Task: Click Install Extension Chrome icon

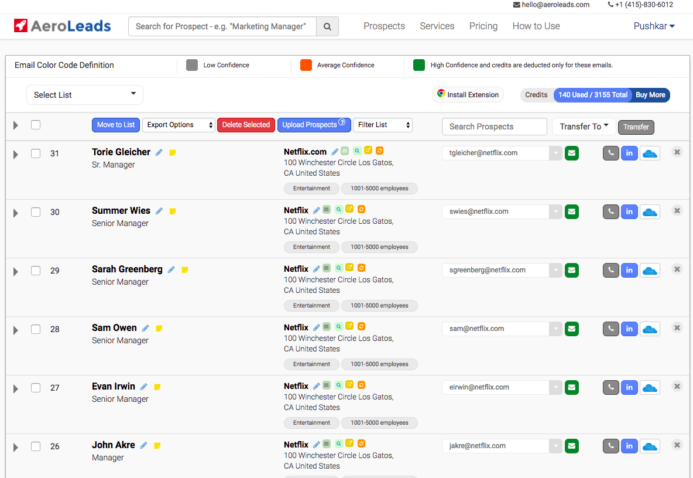Action: (x=440, y=94)
